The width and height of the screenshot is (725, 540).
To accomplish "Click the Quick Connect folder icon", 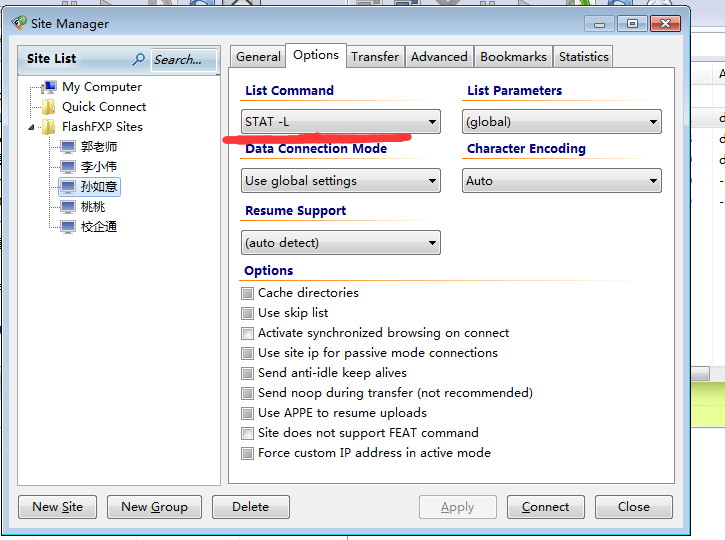I will pos(49,107).
